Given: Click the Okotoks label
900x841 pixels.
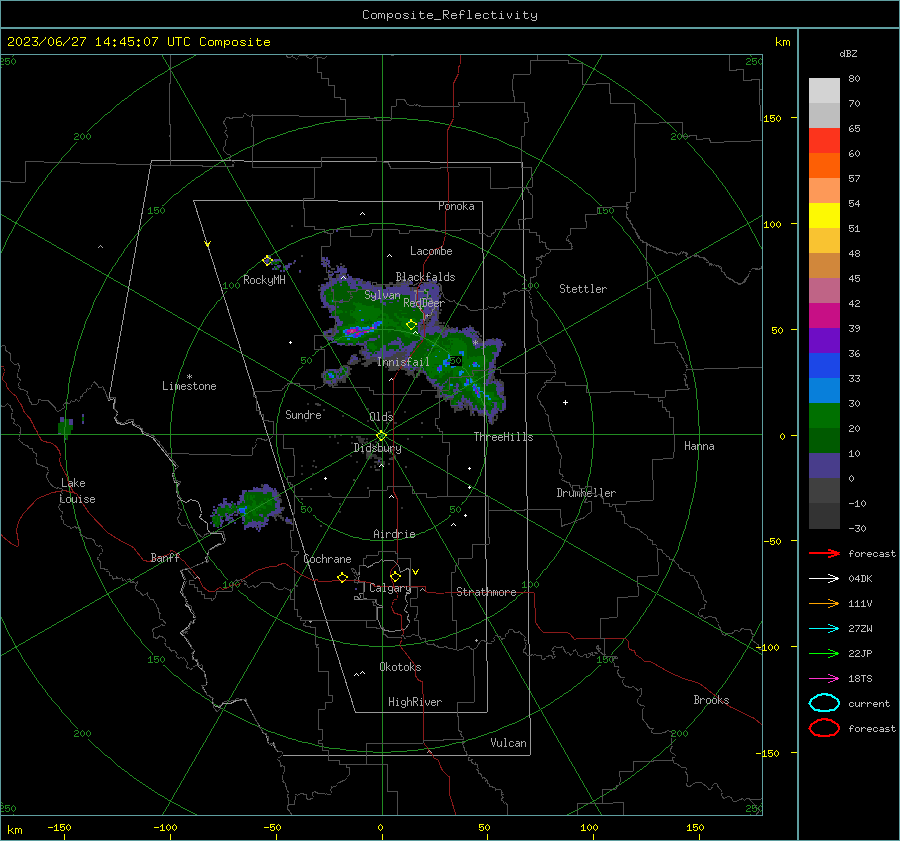Looking at the screenshot, I should click(400, 667).
